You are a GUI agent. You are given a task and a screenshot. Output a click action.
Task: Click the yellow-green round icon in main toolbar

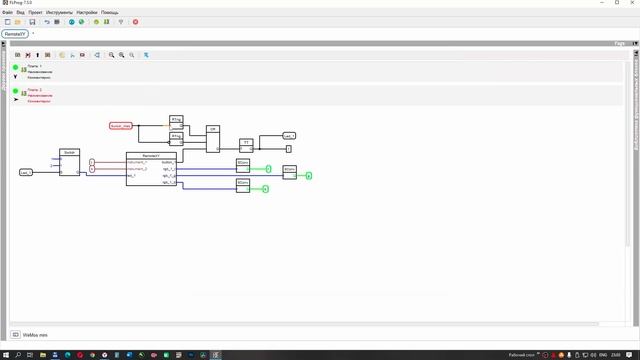(96, 22)
